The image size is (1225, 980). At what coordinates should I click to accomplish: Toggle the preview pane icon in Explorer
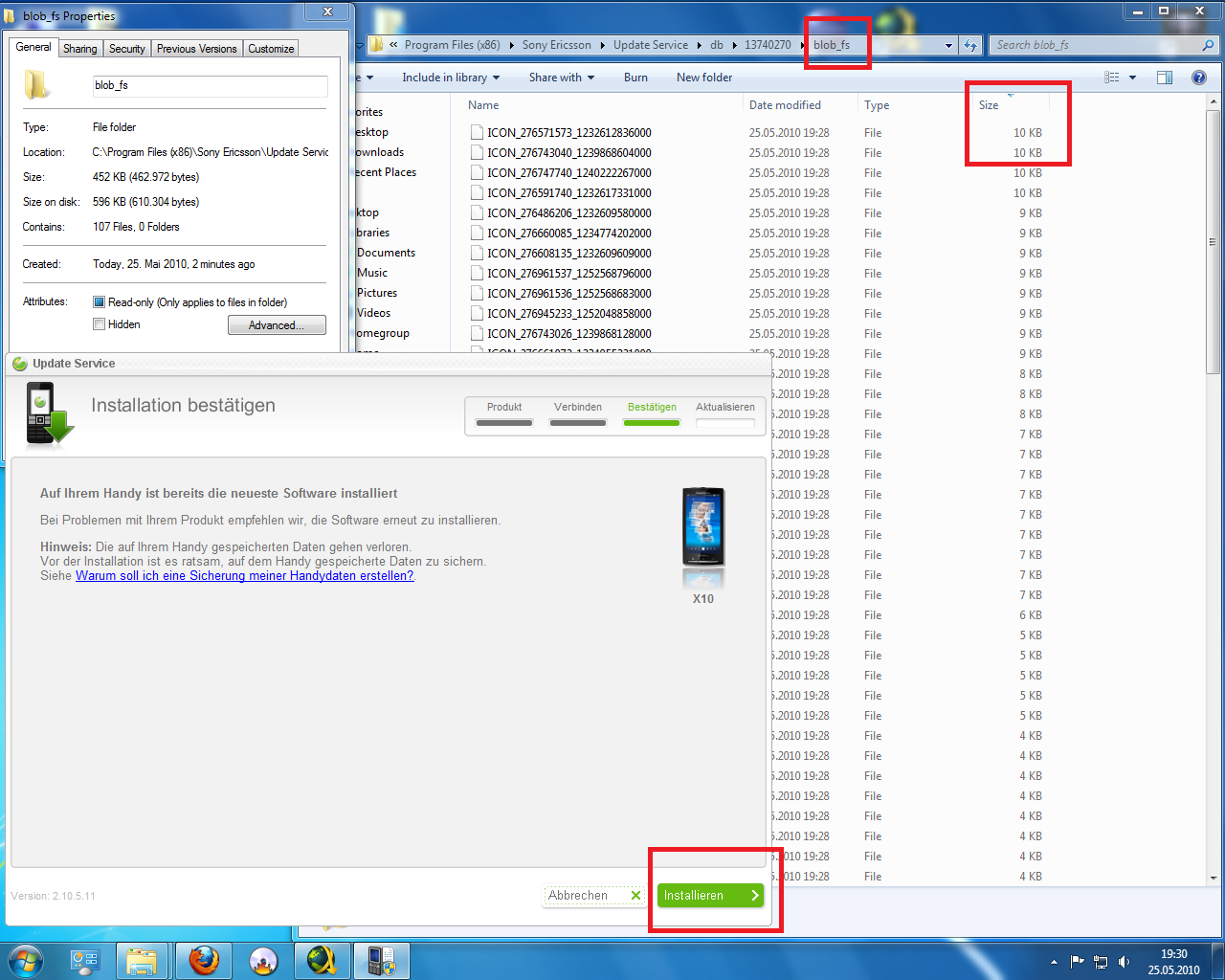coord(1165,78)
